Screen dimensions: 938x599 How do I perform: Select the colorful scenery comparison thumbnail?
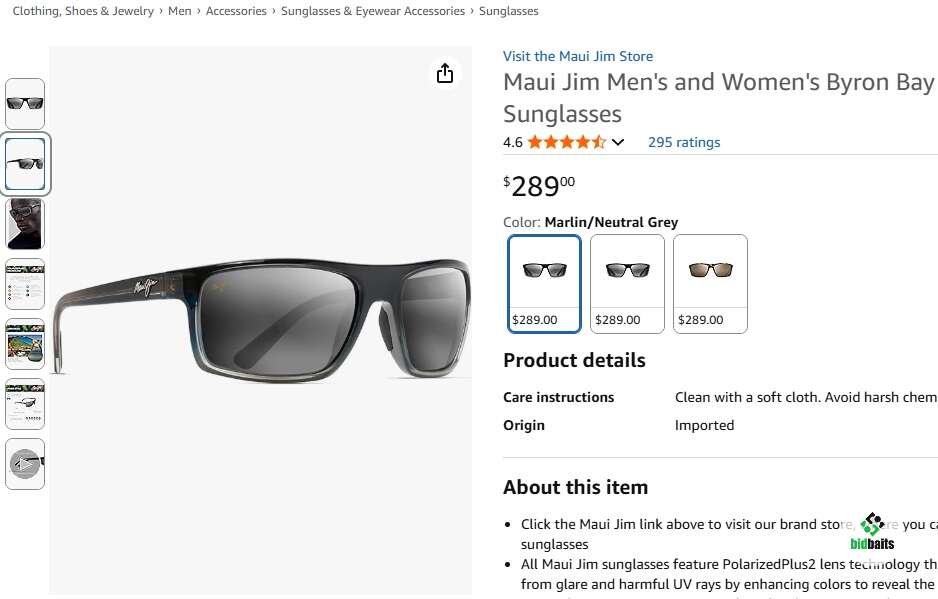pyautogui.click(x=25, y=343)
